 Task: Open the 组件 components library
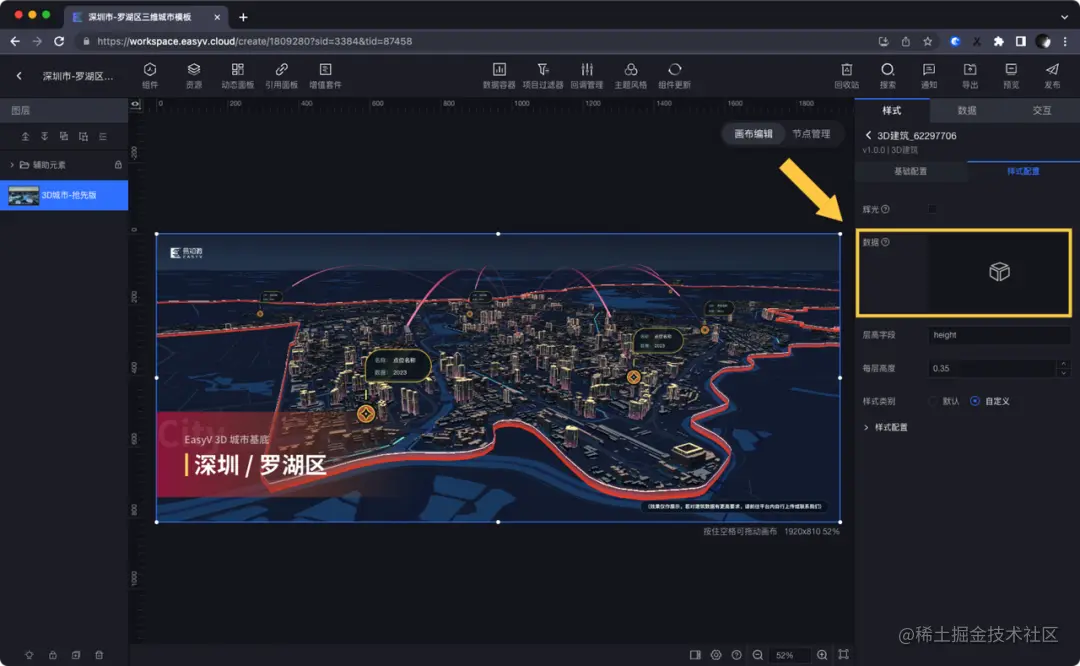(x=149, y=75)
